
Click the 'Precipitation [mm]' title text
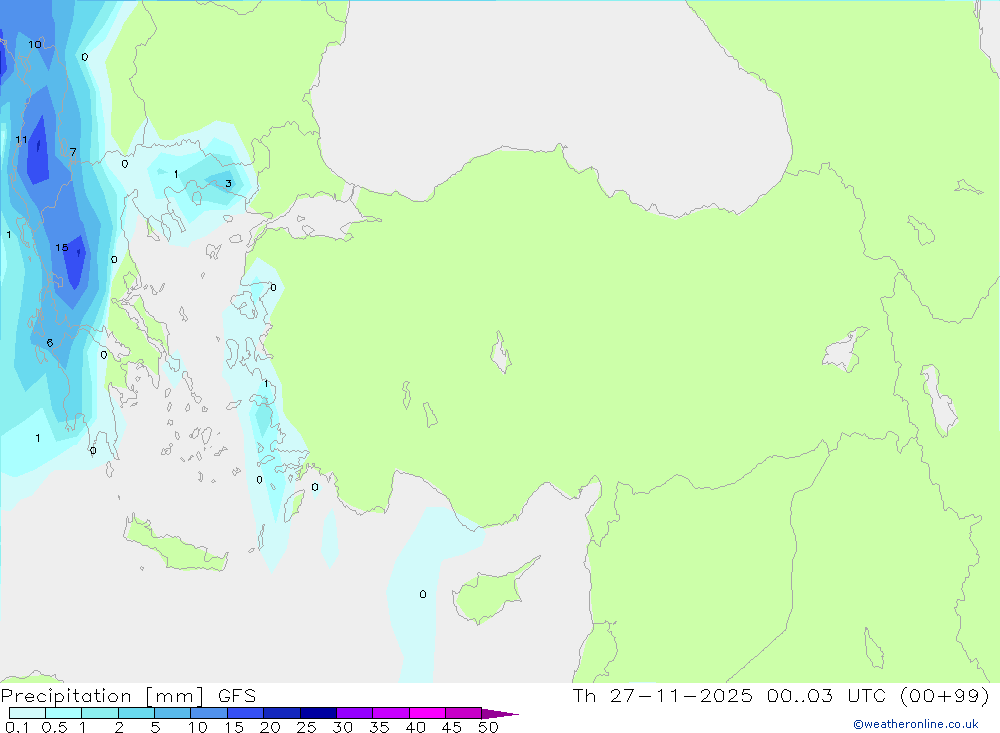[x=103, y=696]
